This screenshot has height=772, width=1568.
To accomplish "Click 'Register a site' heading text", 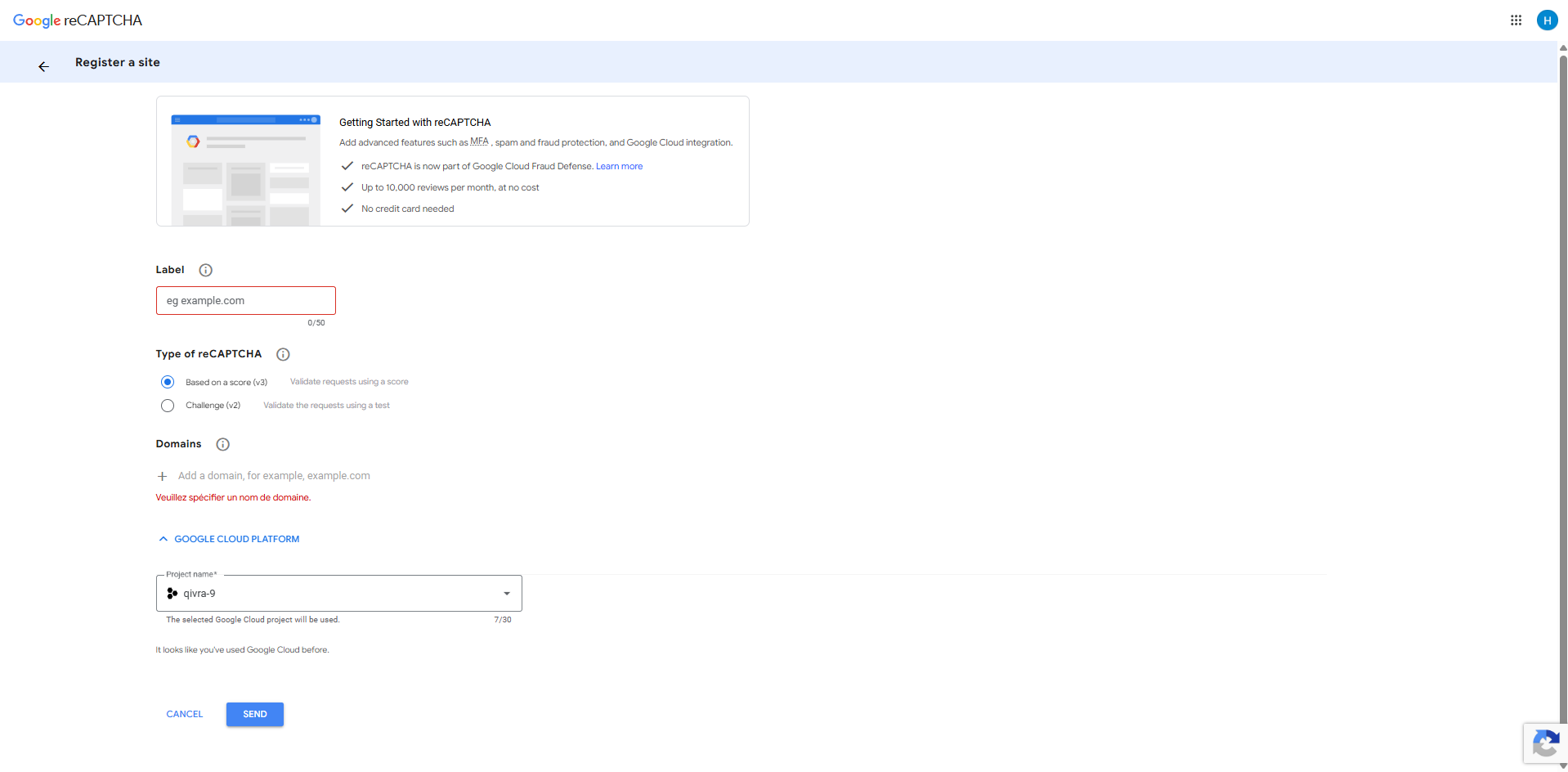I will pos(118,62).
